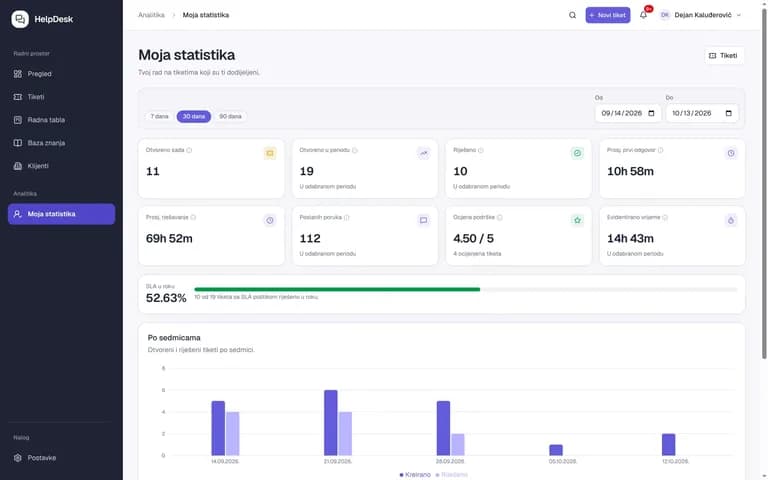
Task: Select the 90 dana period
Action: 230,117
